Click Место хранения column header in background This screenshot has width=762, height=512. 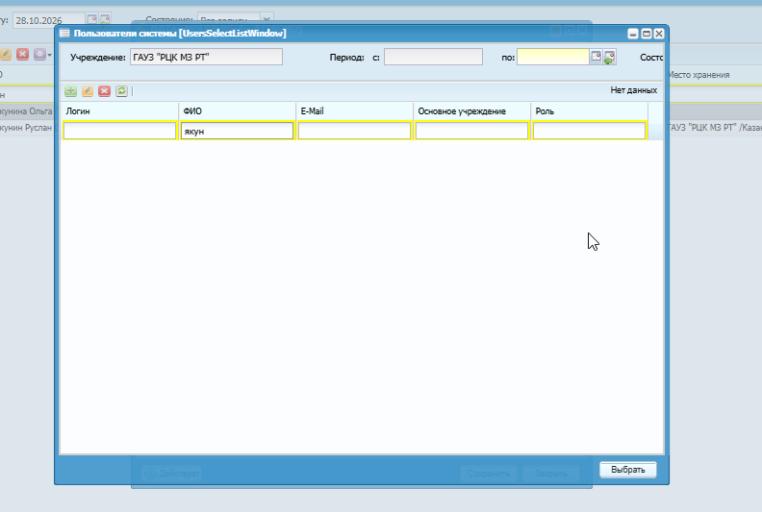tap(699, 75)
